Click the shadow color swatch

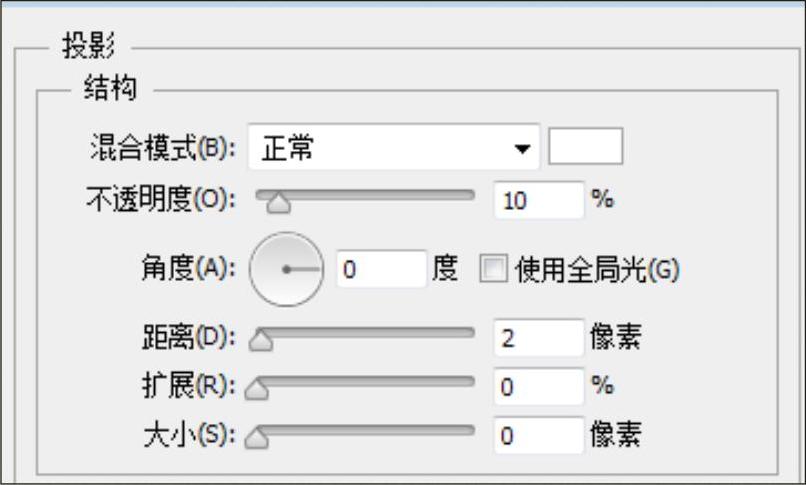(586, 146)
